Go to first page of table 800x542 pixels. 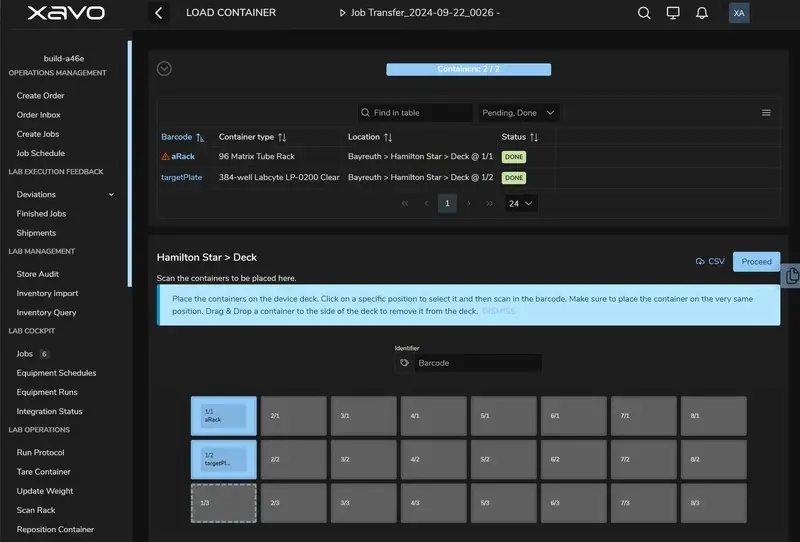coord(405,203)
